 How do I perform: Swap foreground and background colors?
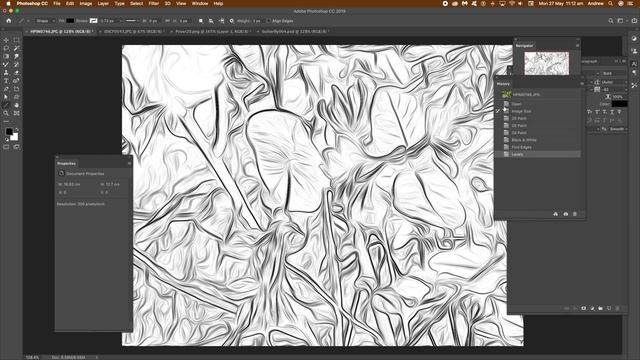point(17,129)
